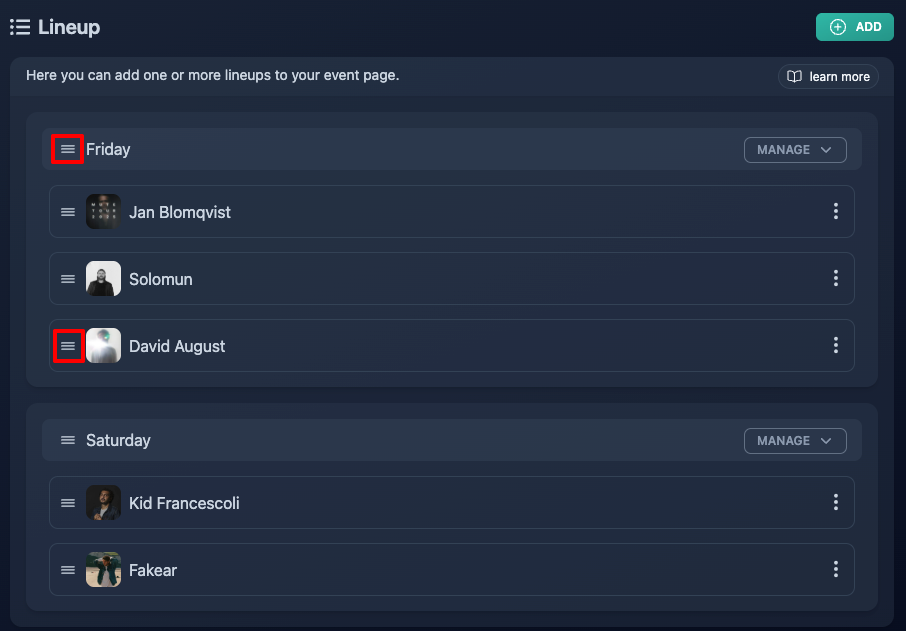Screen dimensions: 906x631
Task: Click the drag handle beside David August
Action: 68,346
